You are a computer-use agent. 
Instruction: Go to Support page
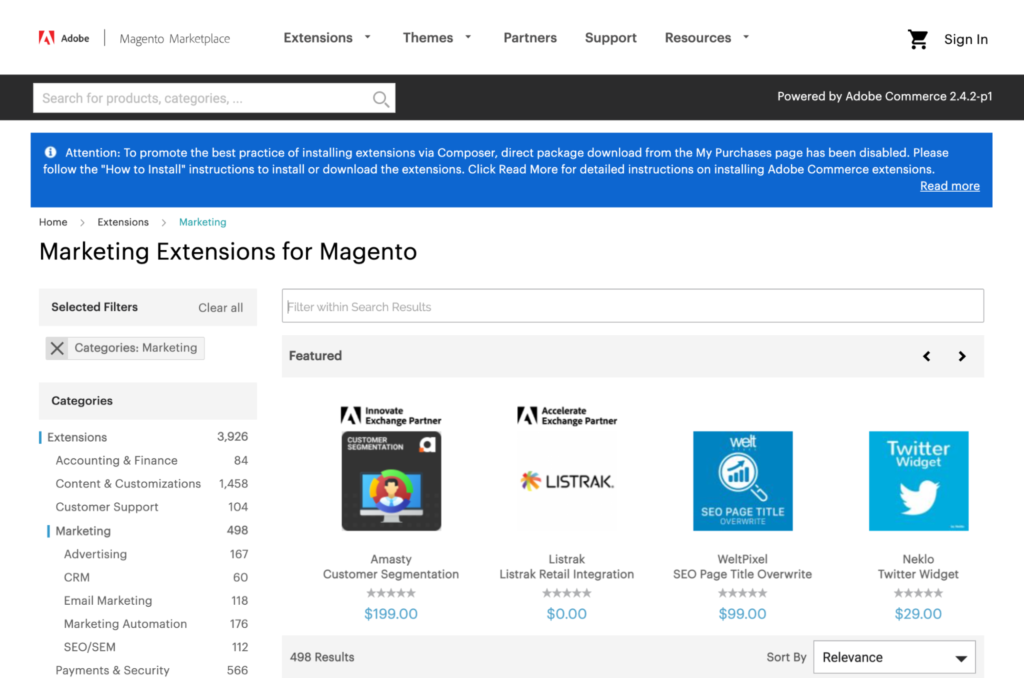(611, 38)
